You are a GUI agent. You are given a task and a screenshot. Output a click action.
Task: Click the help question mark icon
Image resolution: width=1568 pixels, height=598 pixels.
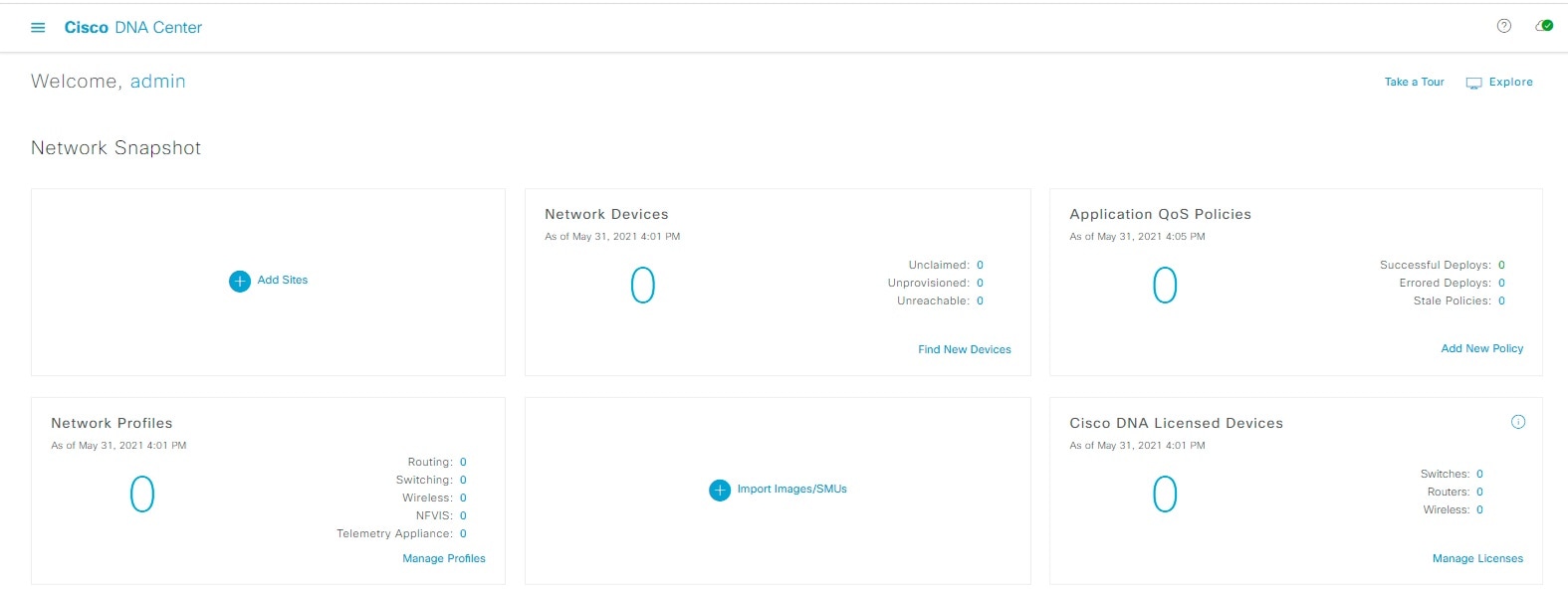click(1503, 26)
